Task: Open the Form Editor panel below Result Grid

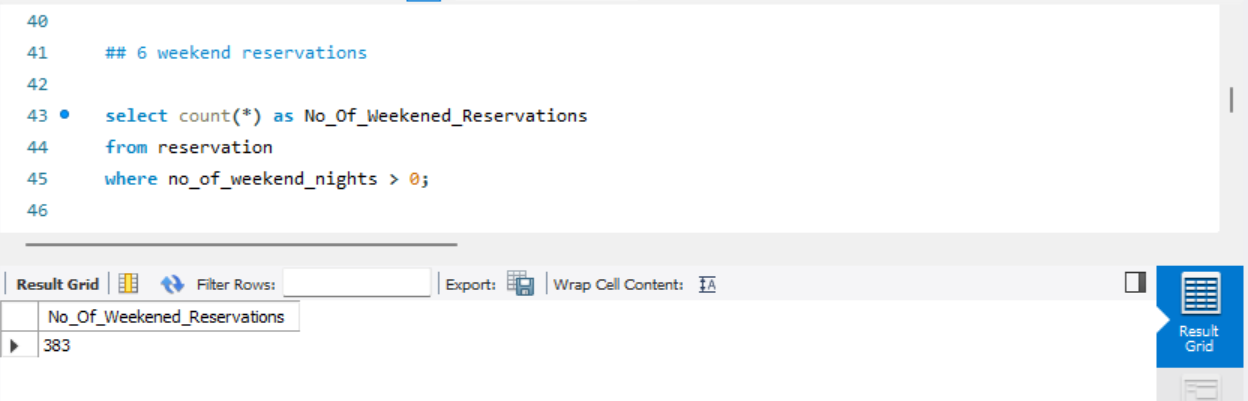Action: (1199, 389)
